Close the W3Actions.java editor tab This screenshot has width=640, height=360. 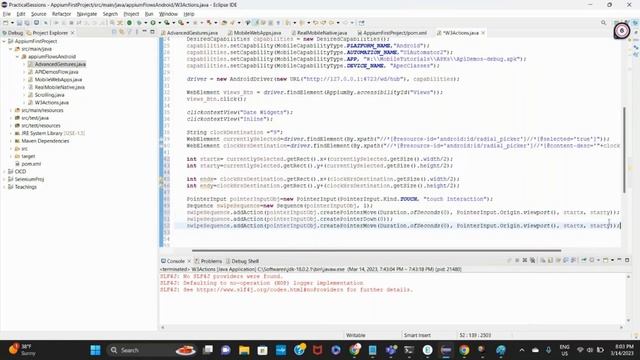point(483,33)
